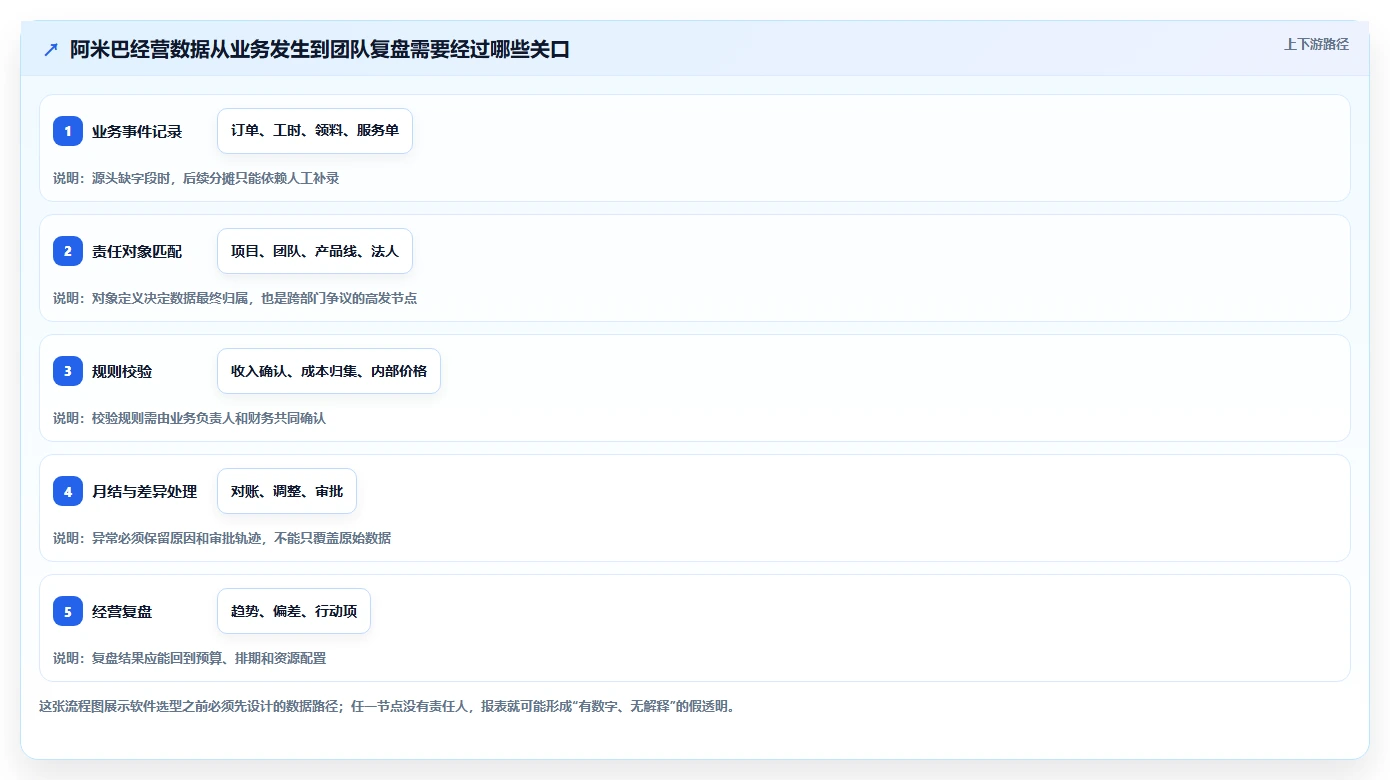The width and height of the screenshot is (1390, 780).
Task: Select the 规则校验 step title
Action: coord(122,371)
